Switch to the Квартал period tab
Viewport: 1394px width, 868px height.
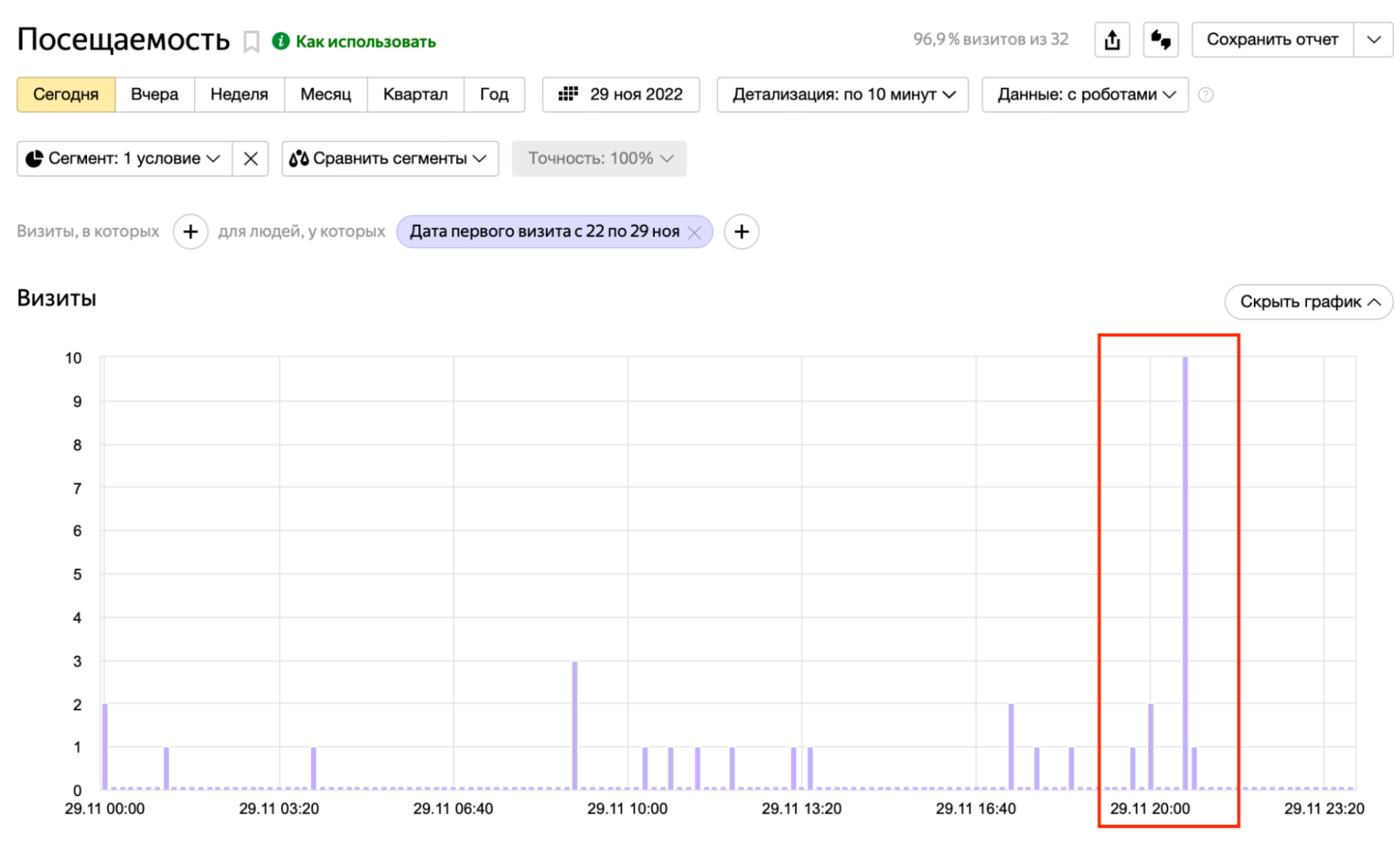415,95
